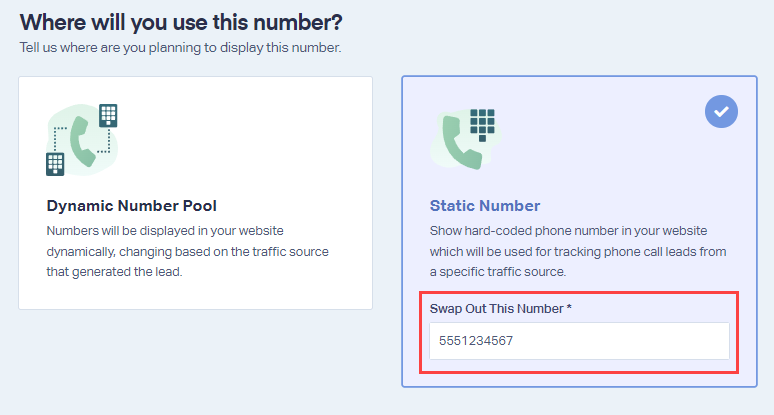The width and height of the screenshot is (774, 415).
Task: Click the green handset in Dynamic Number Pool icon
Action: pos(82,141)
